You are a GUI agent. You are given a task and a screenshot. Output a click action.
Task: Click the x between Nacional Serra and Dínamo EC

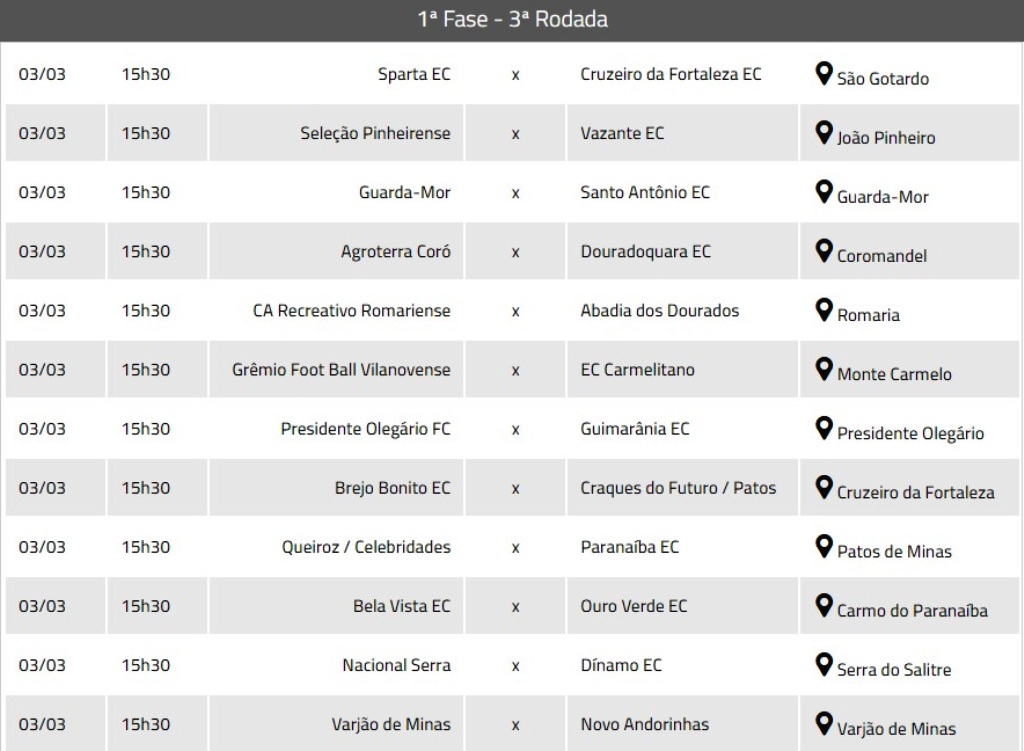(515, 666)
